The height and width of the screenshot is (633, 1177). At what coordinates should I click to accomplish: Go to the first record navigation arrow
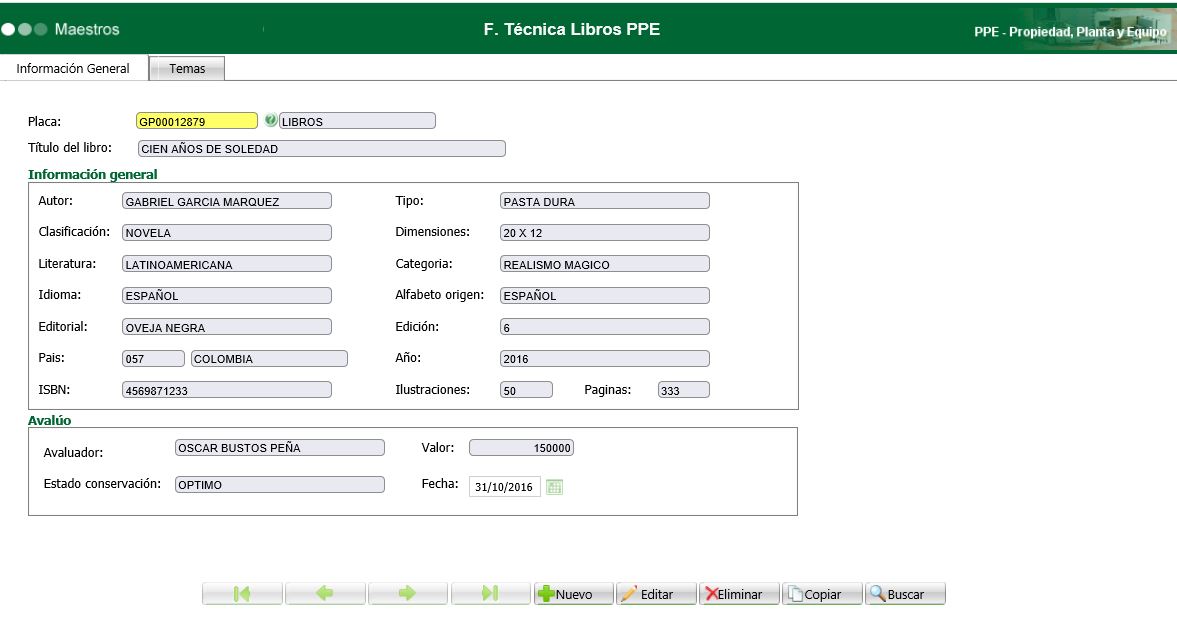click(242, 594)
